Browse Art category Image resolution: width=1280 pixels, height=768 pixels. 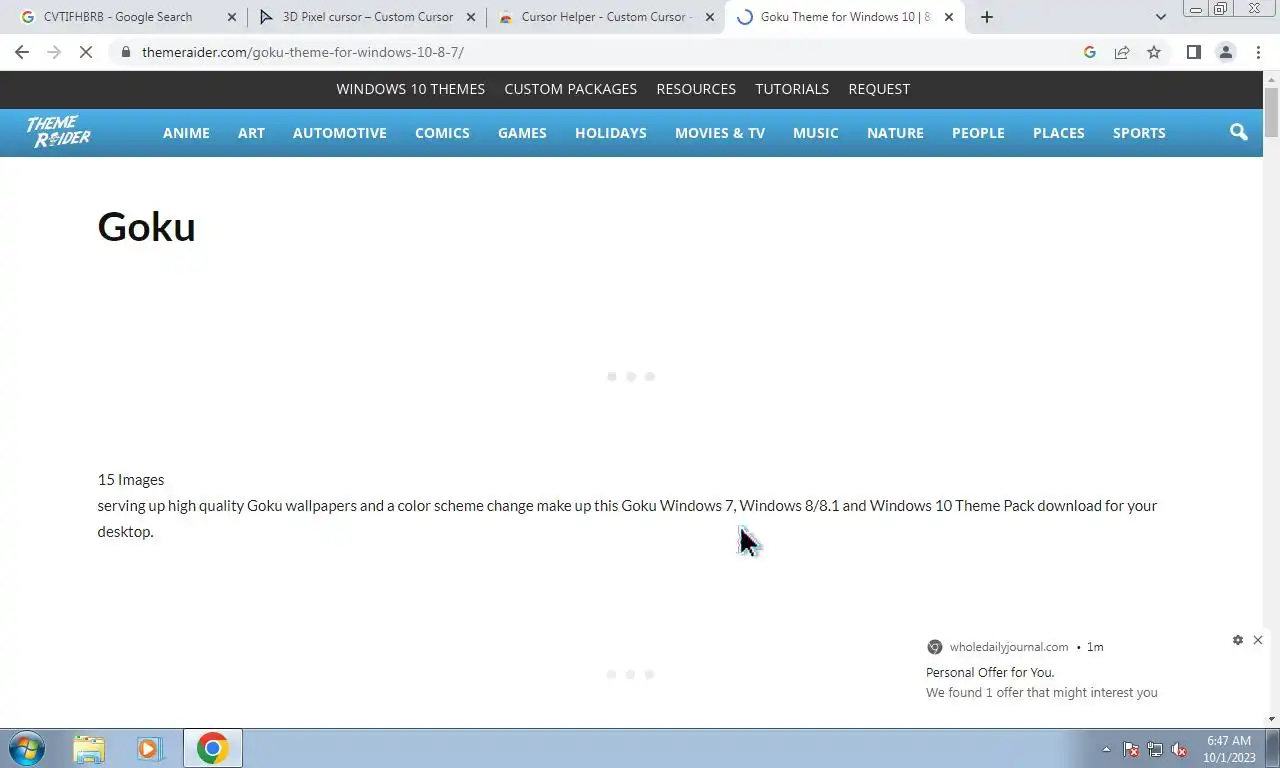[251, 133]
